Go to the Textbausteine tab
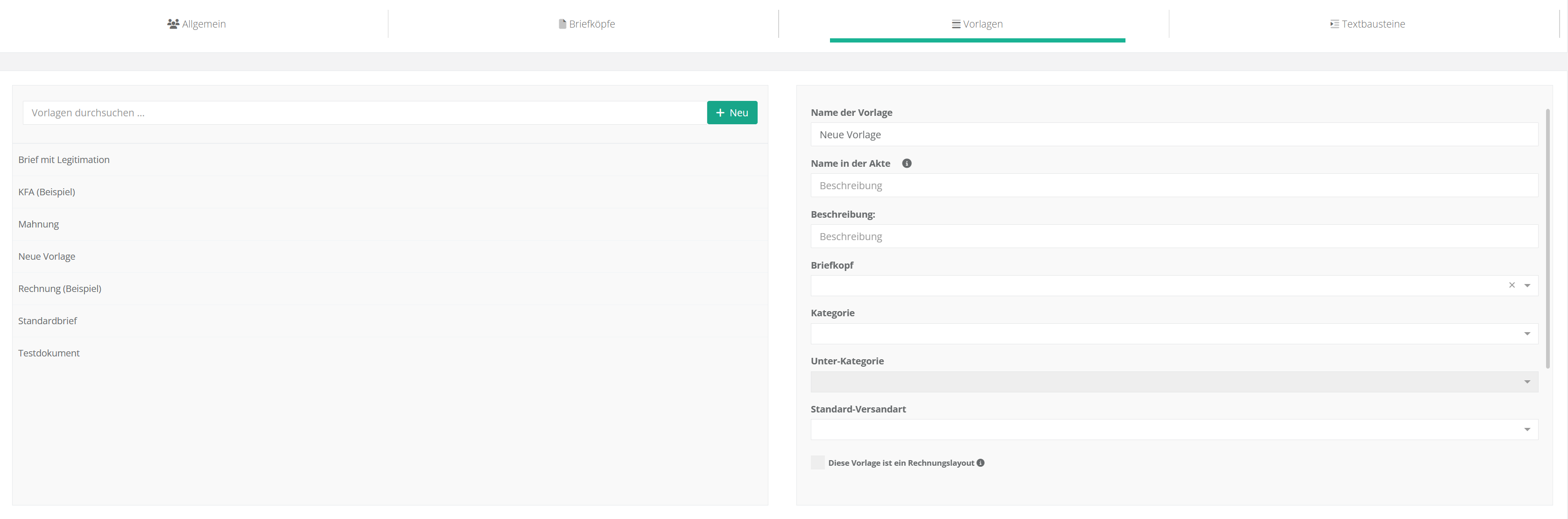The image size is (1568, 519). 1367,24
